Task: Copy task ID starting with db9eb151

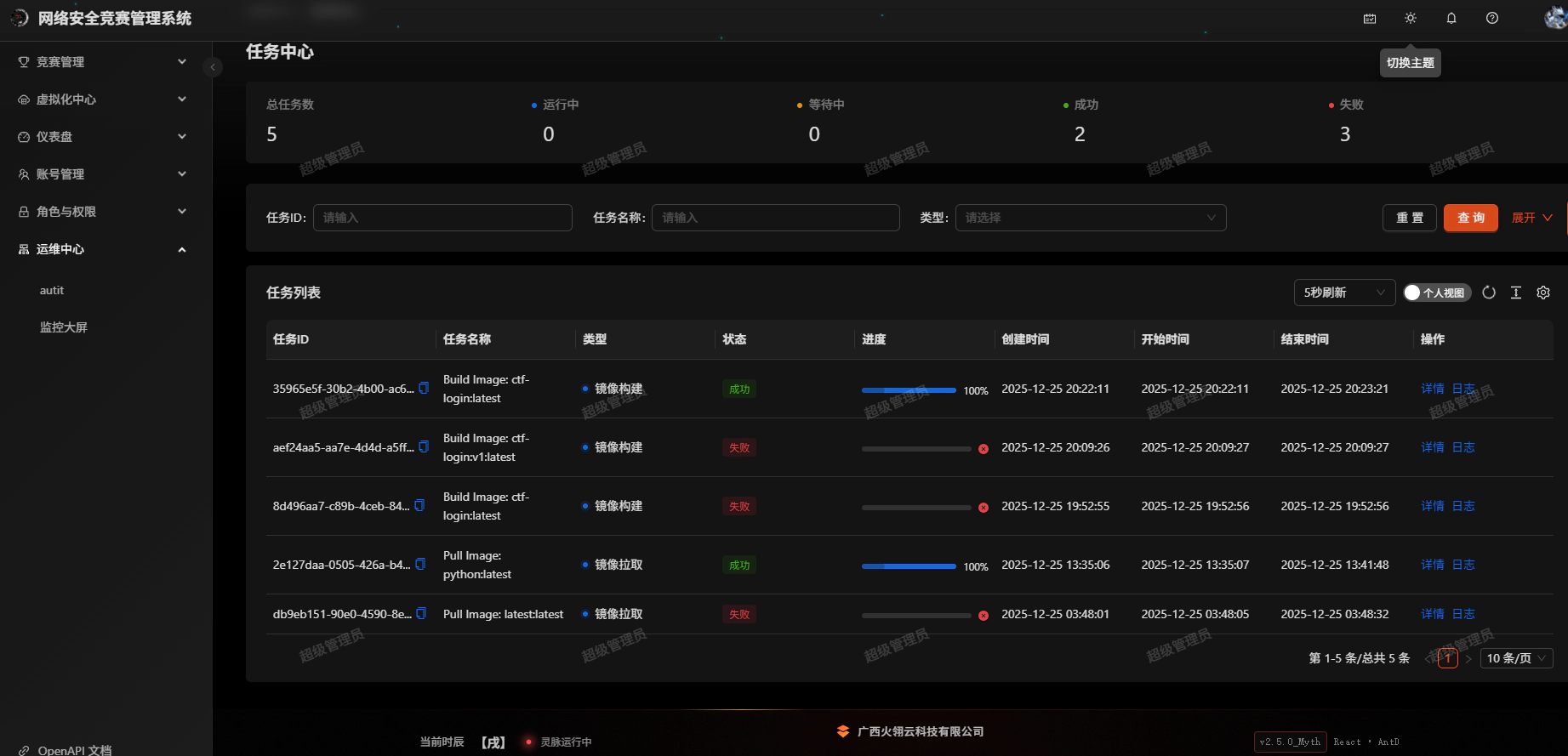Action: [421, 614]
